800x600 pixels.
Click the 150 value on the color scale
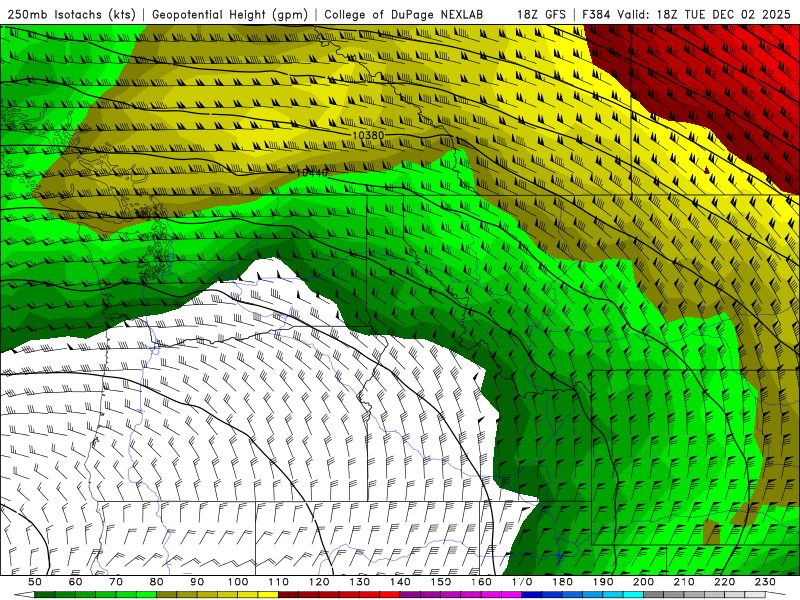441,582
